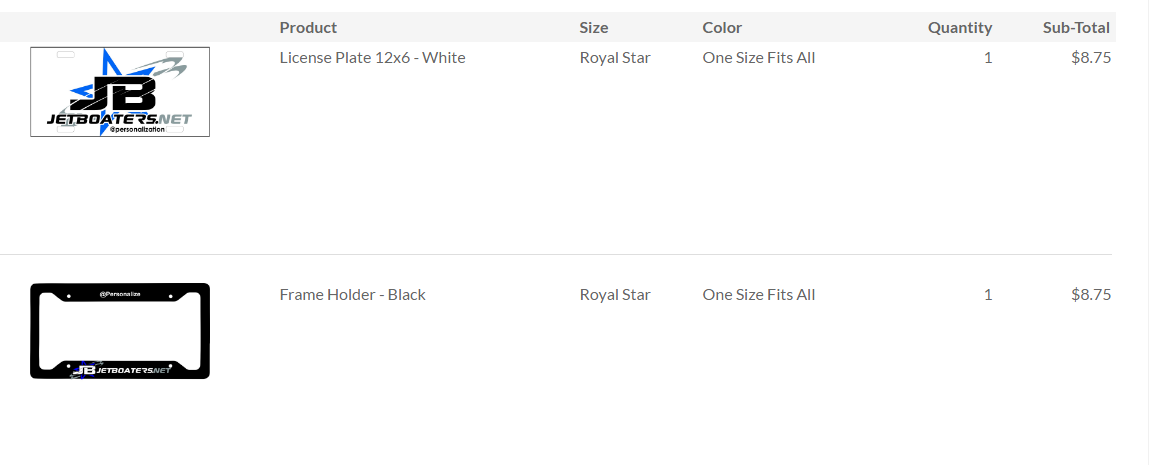Click $8.75 sub-total of License Plate
This screenshot has width=1149, height=465.
[1090, 58]
